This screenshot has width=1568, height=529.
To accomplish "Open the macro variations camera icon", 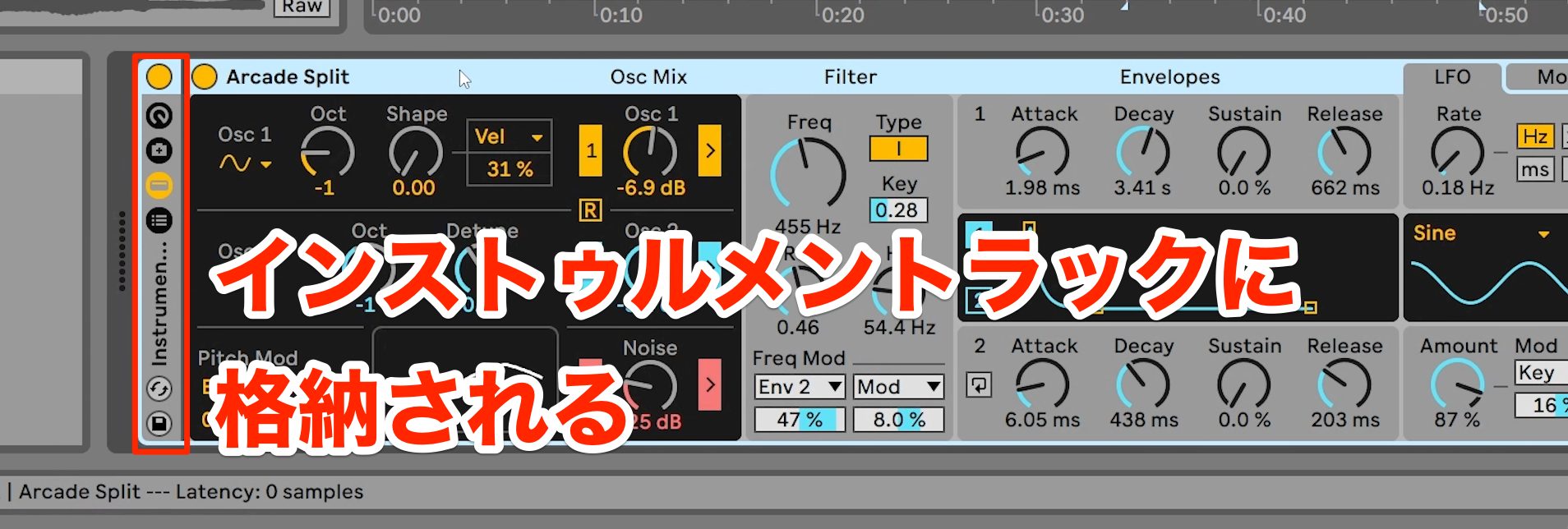I will point(159,150).
